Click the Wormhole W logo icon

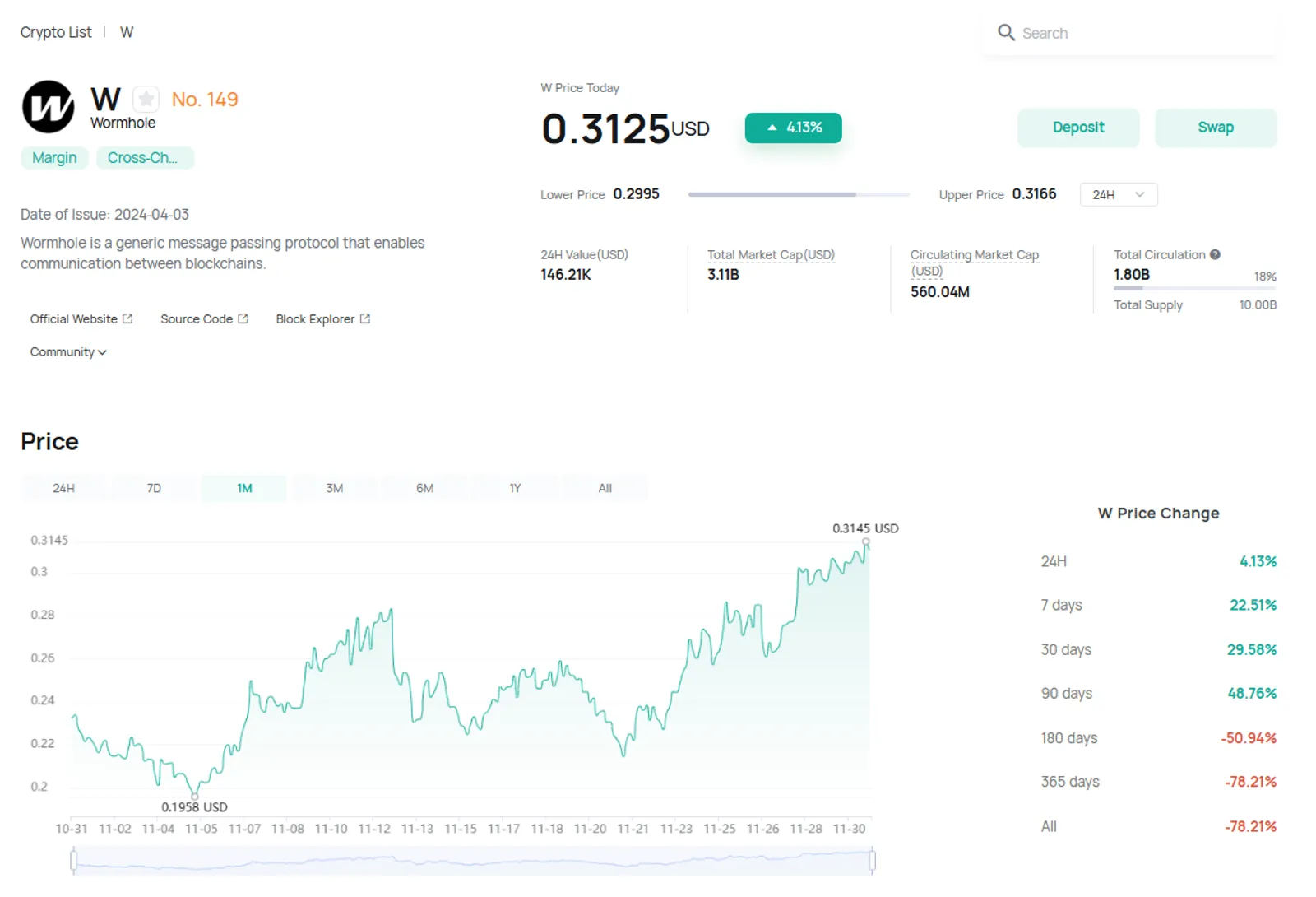tap(49, 107)
